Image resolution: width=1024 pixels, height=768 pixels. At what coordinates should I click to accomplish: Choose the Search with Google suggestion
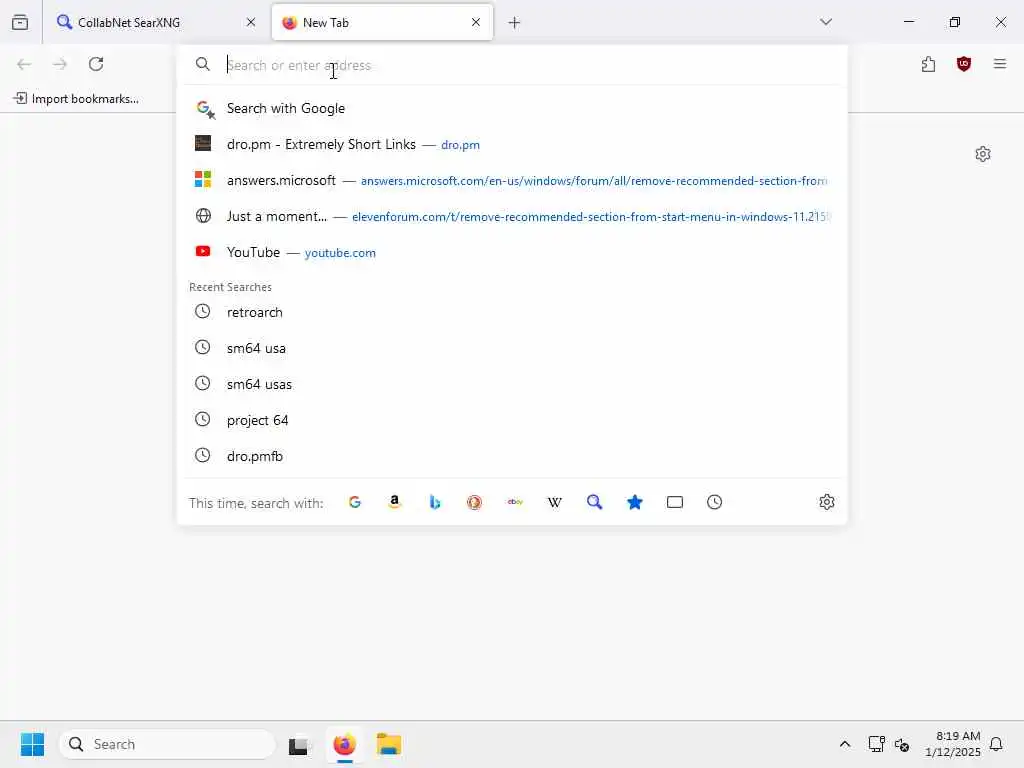[513, 108]
